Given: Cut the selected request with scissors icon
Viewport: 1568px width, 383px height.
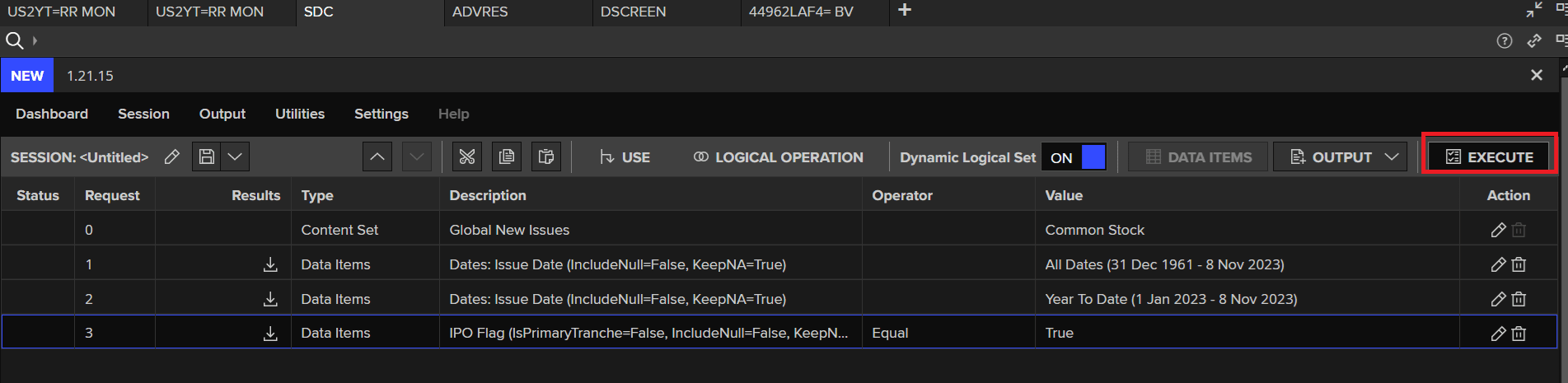Looking at the screenshot, I should [x=467, y=156].
